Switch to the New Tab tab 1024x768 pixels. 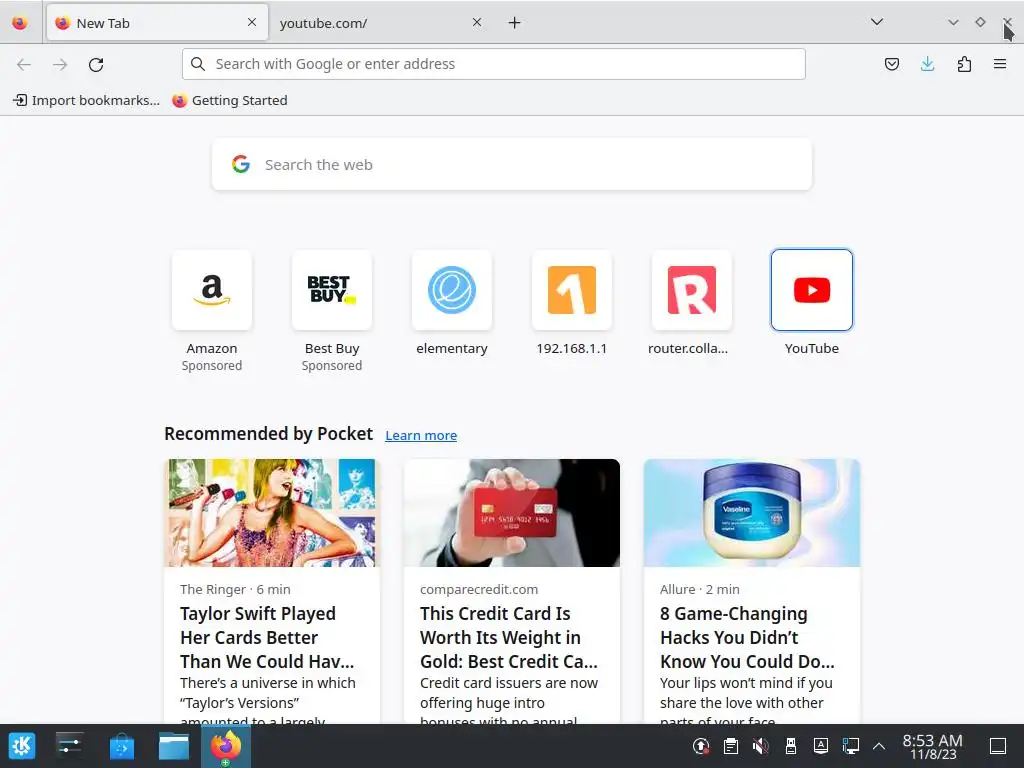tap(157, 23)
